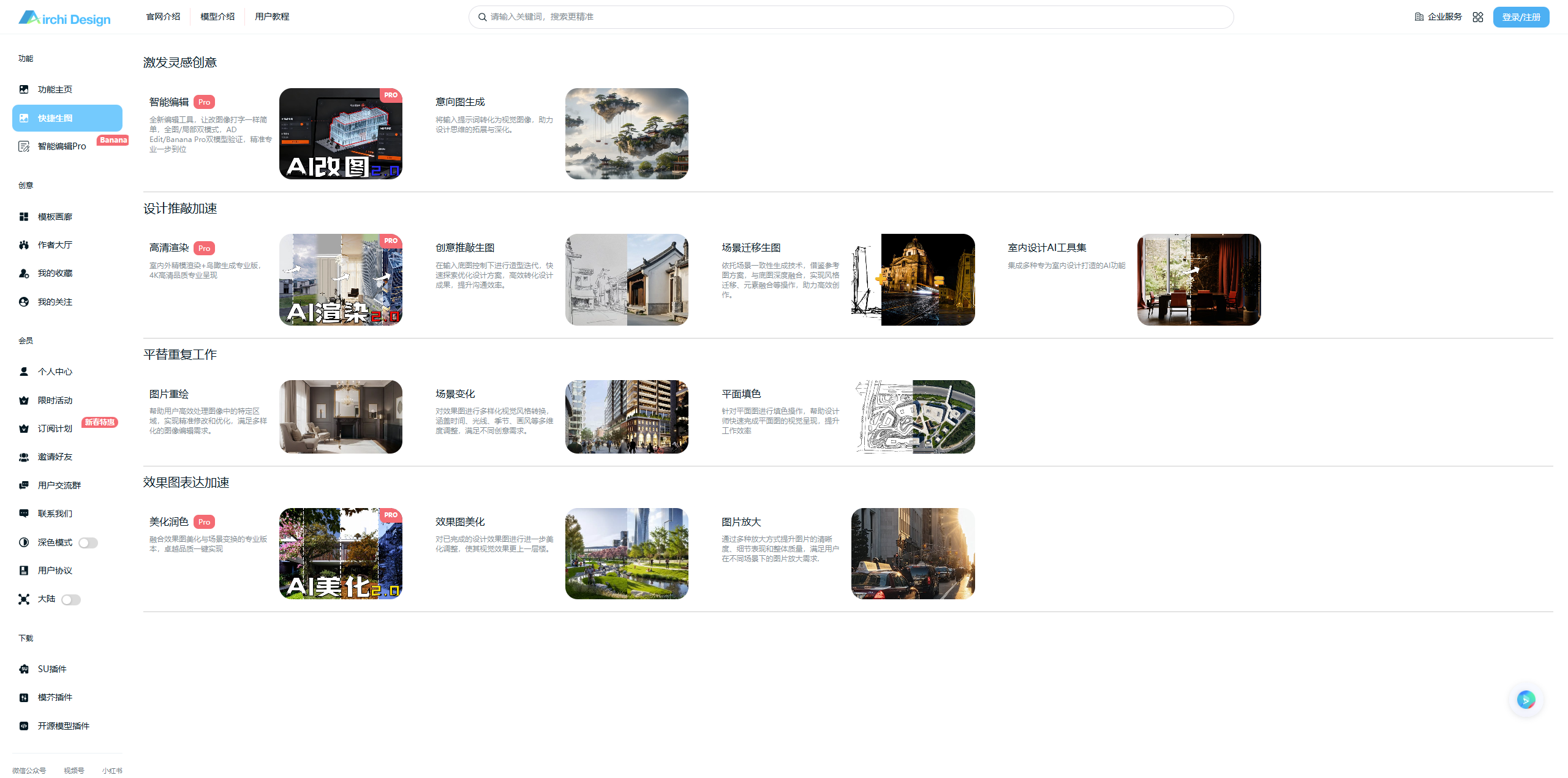1568x778 pixels.
Task: Click the 登录/注册 button
Action: tap(1520, 17)
